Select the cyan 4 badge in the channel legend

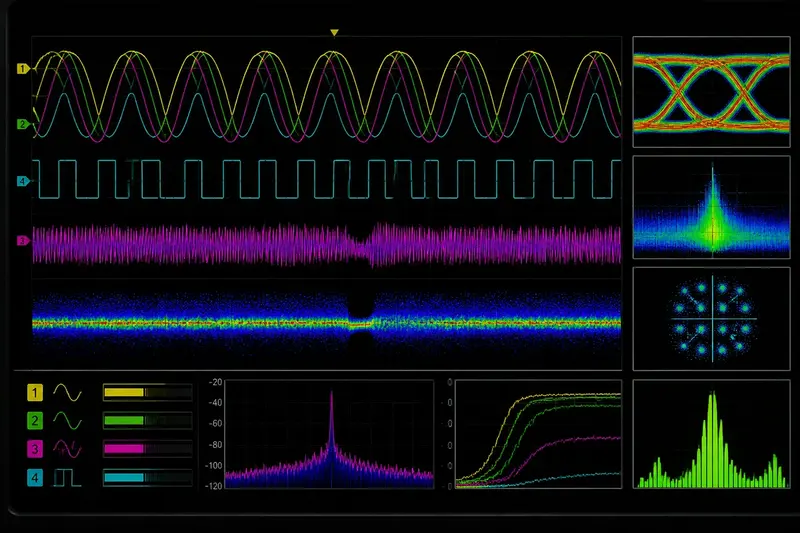point(35,478)
